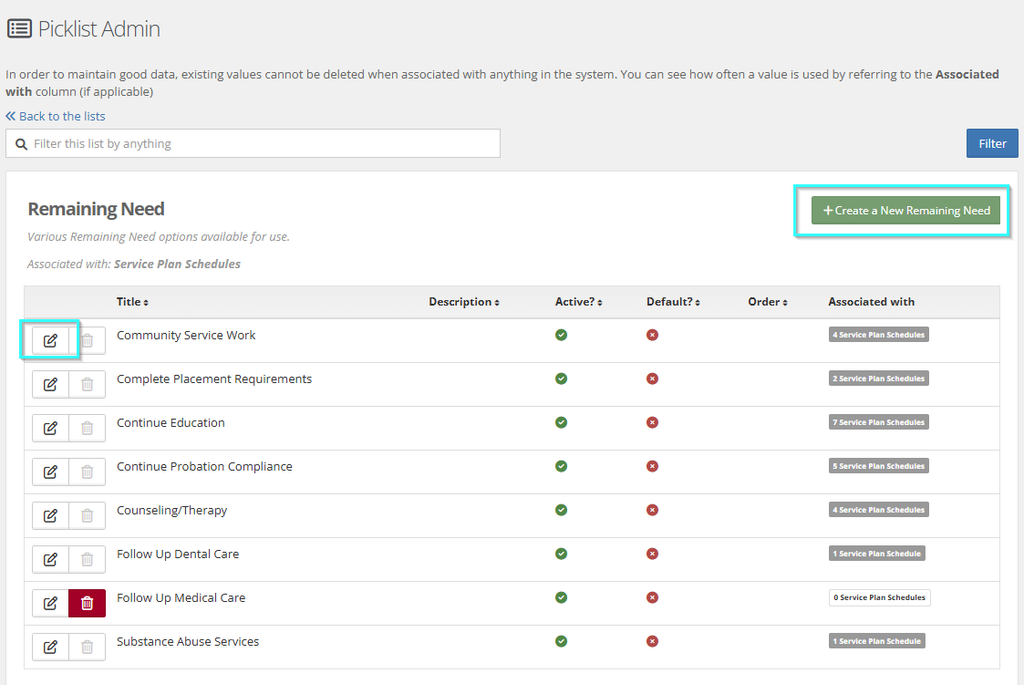Click the '2 Service Plan Schedules' badge
Screen dimensions: 1024x685
(878, 379)
